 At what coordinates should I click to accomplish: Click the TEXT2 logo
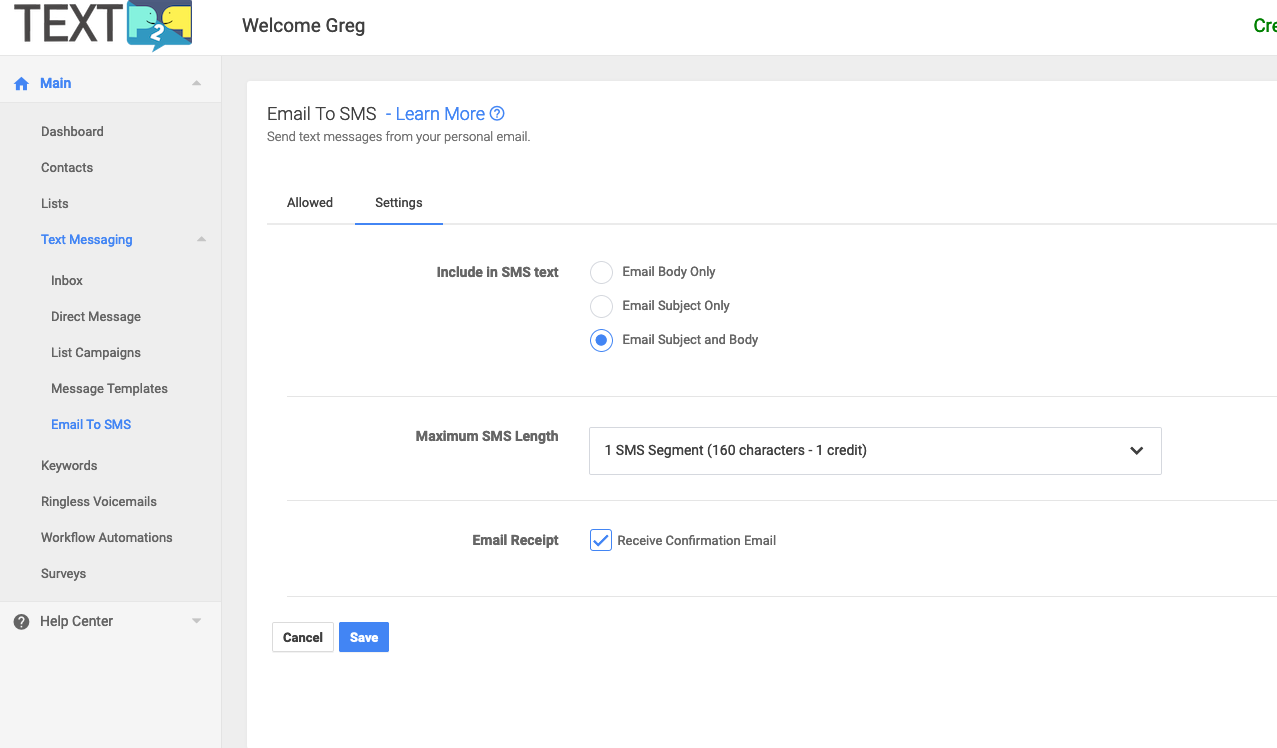coord(102,26)
